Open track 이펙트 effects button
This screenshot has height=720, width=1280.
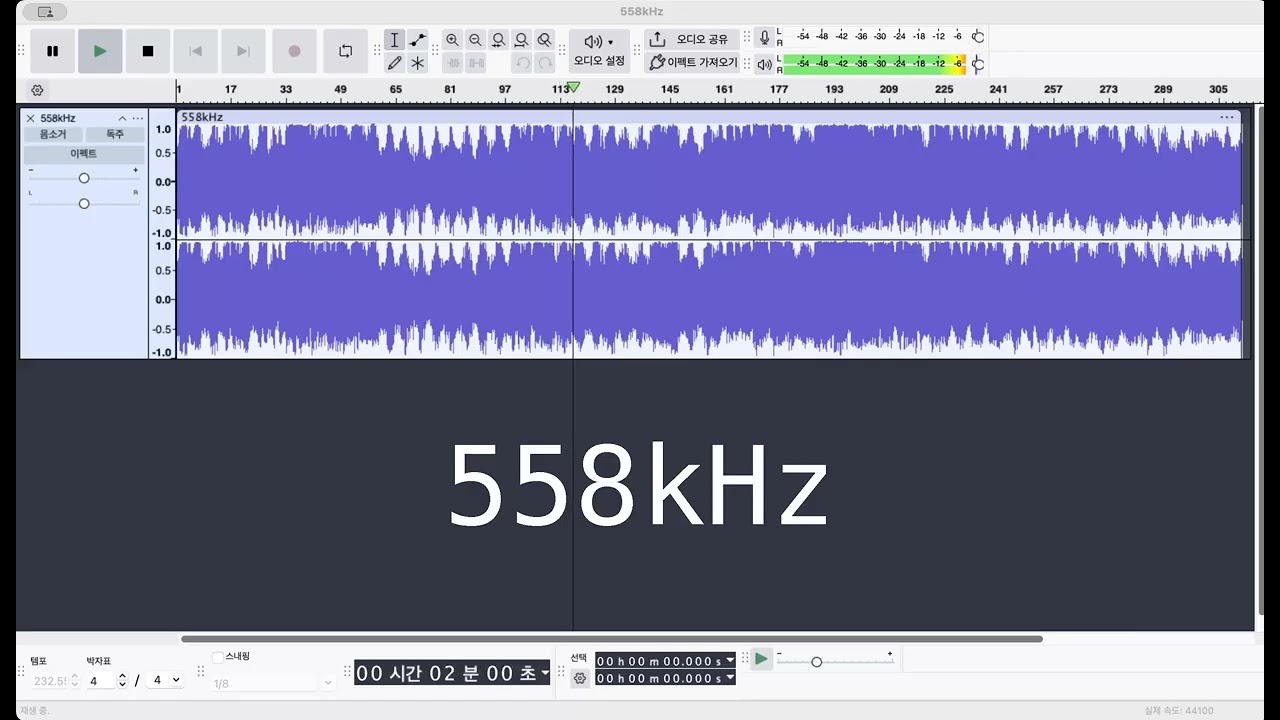[84, 154]
